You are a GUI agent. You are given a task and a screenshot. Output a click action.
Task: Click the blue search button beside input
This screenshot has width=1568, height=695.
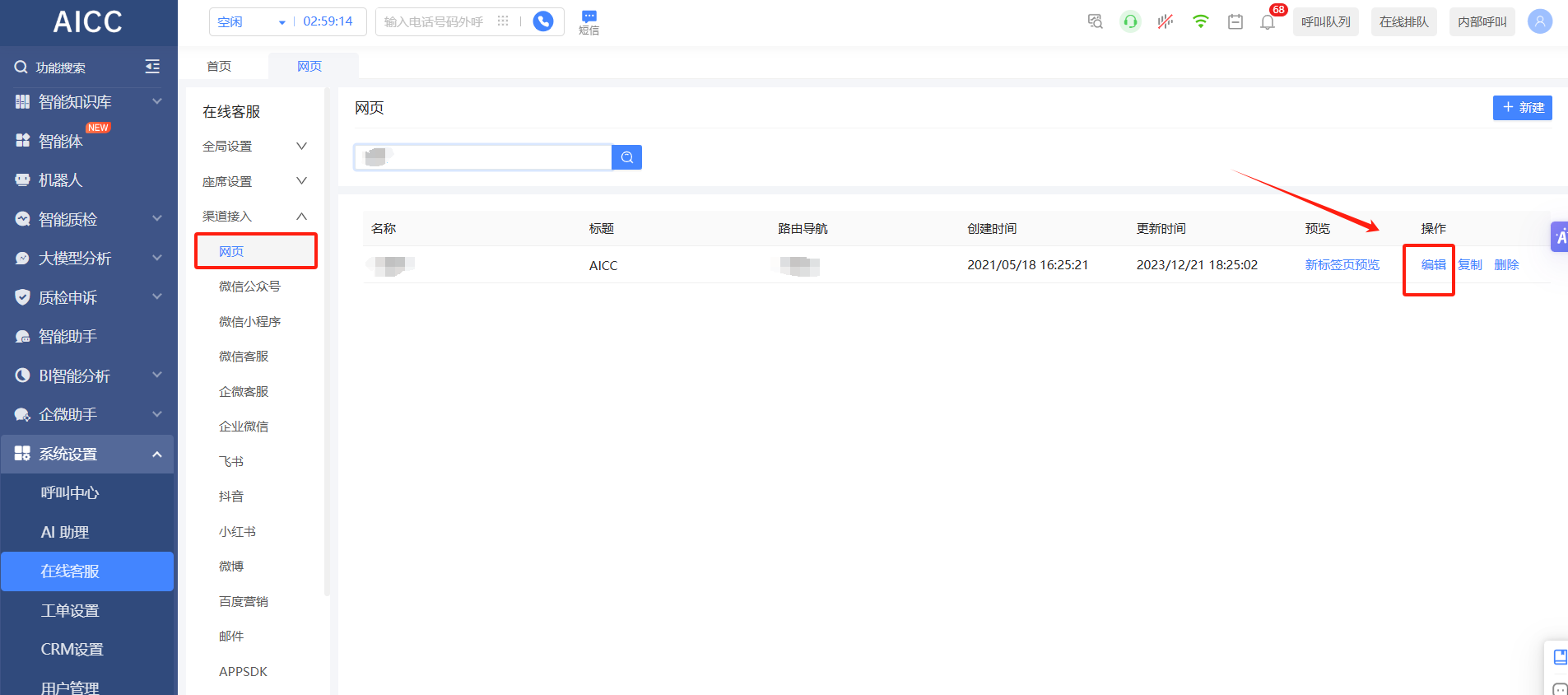(x=627, y=157)
